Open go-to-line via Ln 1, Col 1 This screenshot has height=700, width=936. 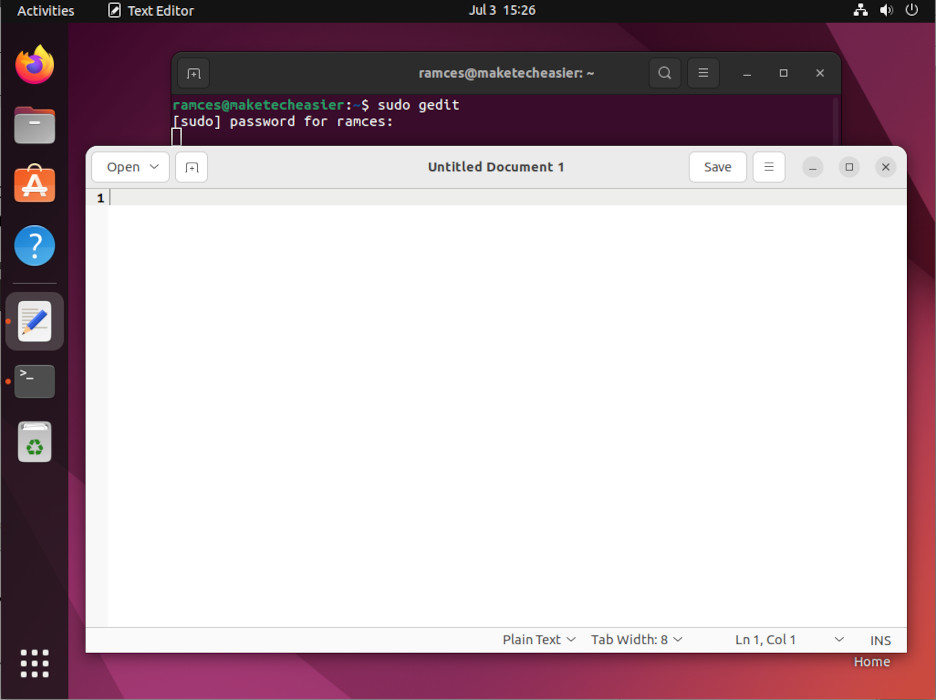tap(766, 640)
